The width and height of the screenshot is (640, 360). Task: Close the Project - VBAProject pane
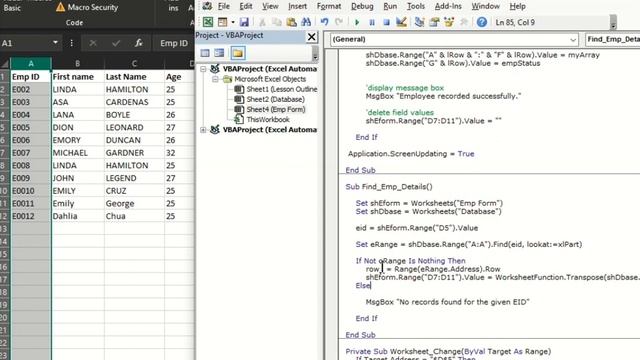pyautogui.click(x=311, y=37)
